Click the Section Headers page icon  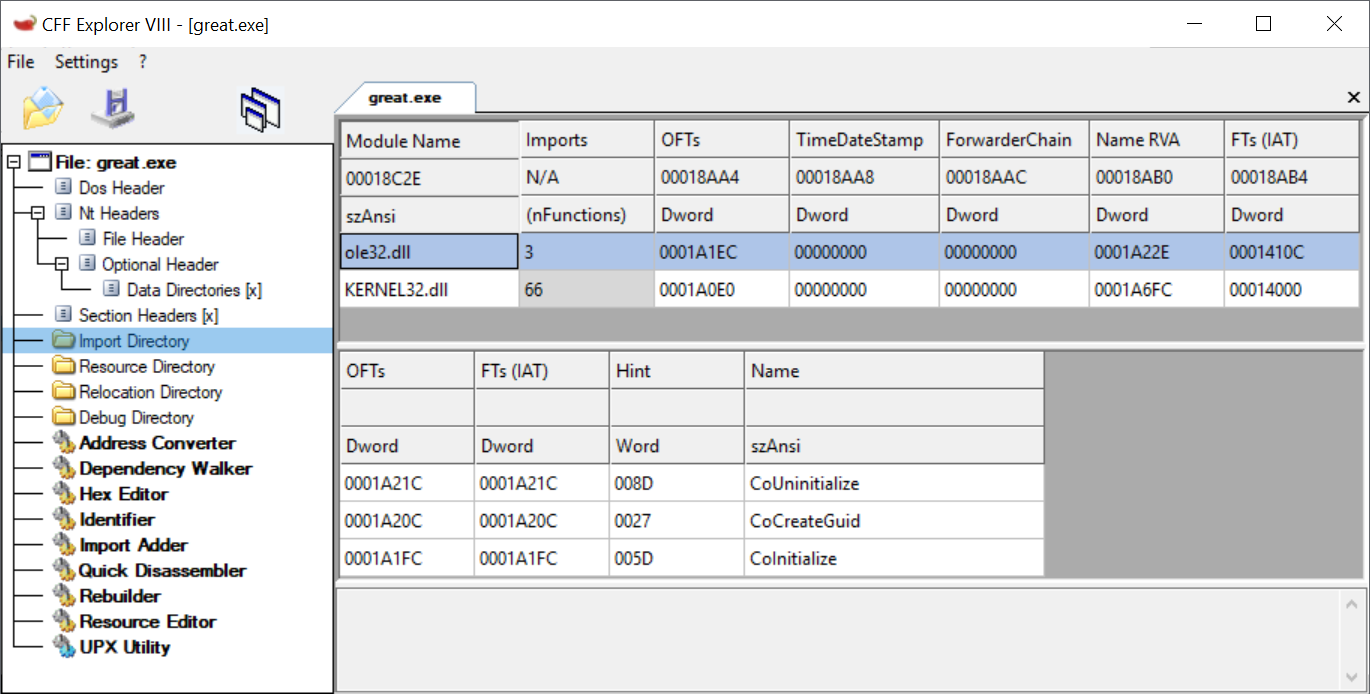pyautogui.click(x=64, y=315)
